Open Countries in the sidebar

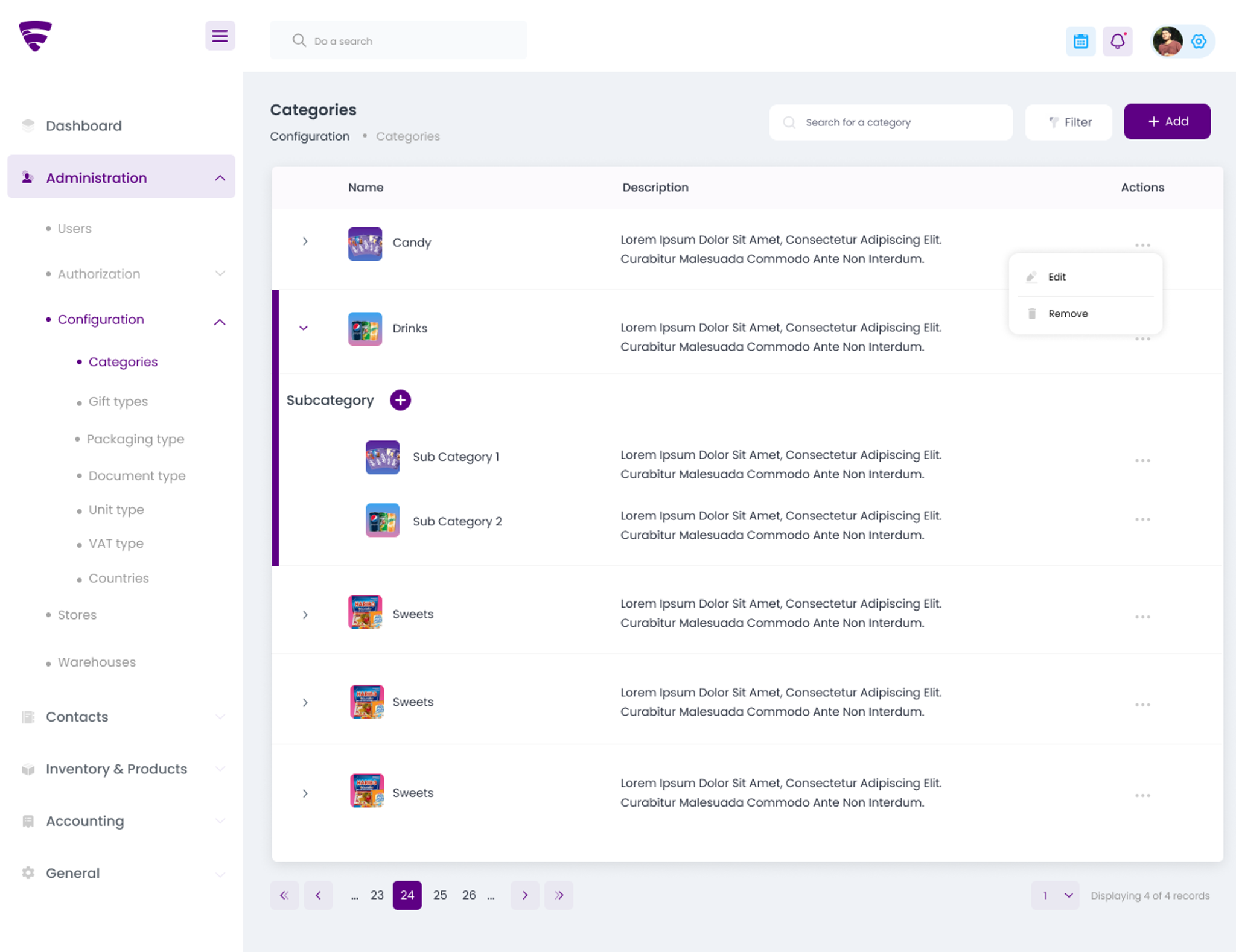click(x=119, y=578)
